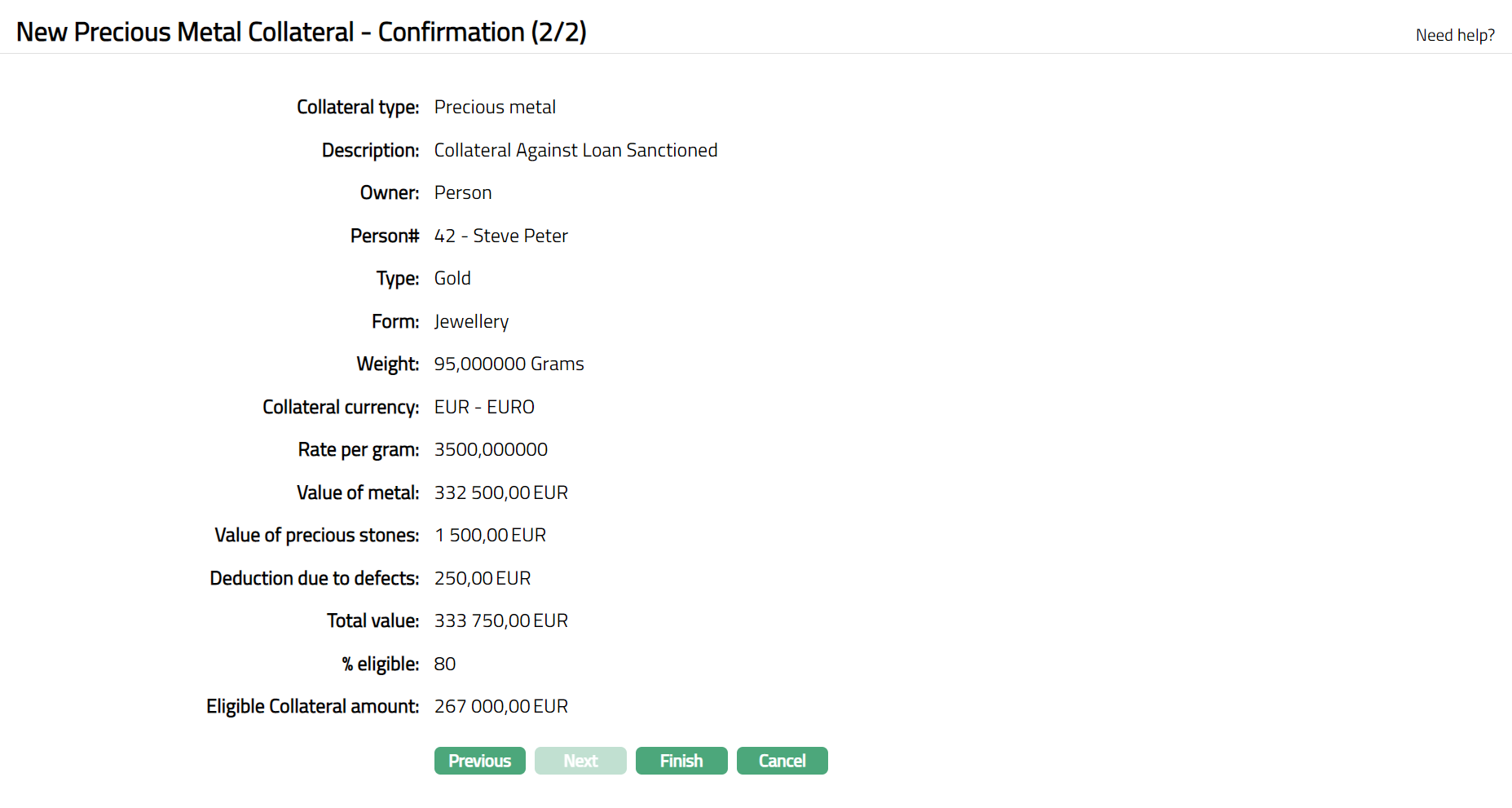Click the weight value 95,000000 Grams
This screenshot has height=808, width=1512.
pyautogui.click(x=509, y=364)
